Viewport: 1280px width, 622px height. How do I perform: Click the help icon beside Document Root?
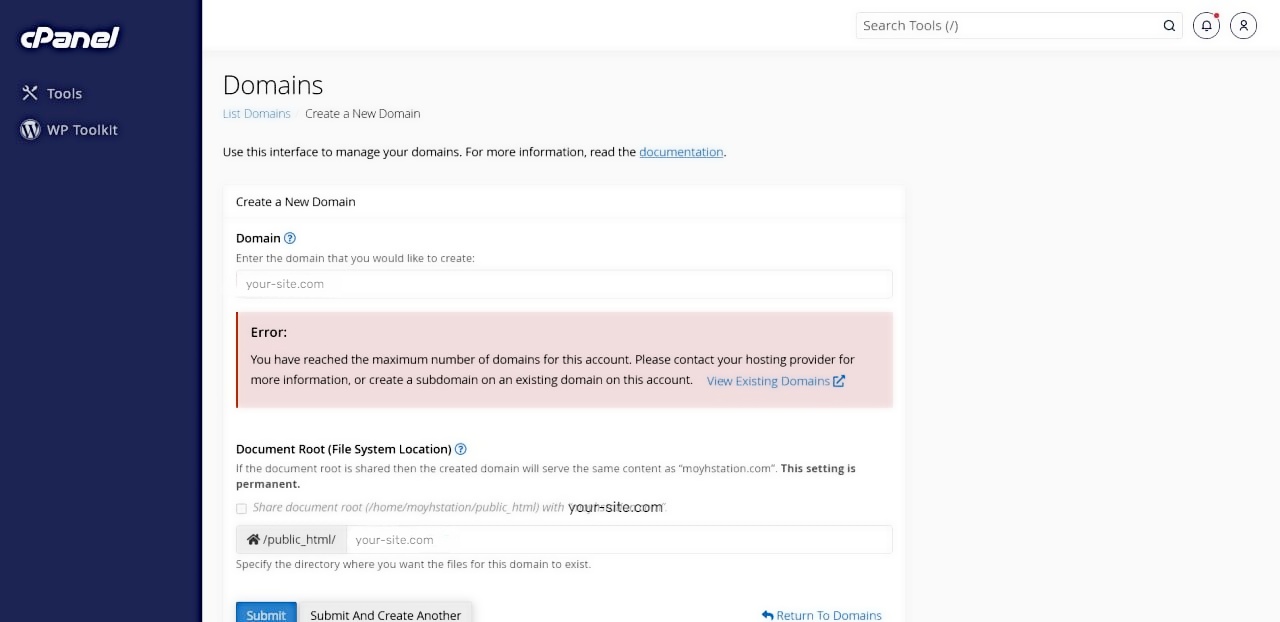click(x=461, y=450)
